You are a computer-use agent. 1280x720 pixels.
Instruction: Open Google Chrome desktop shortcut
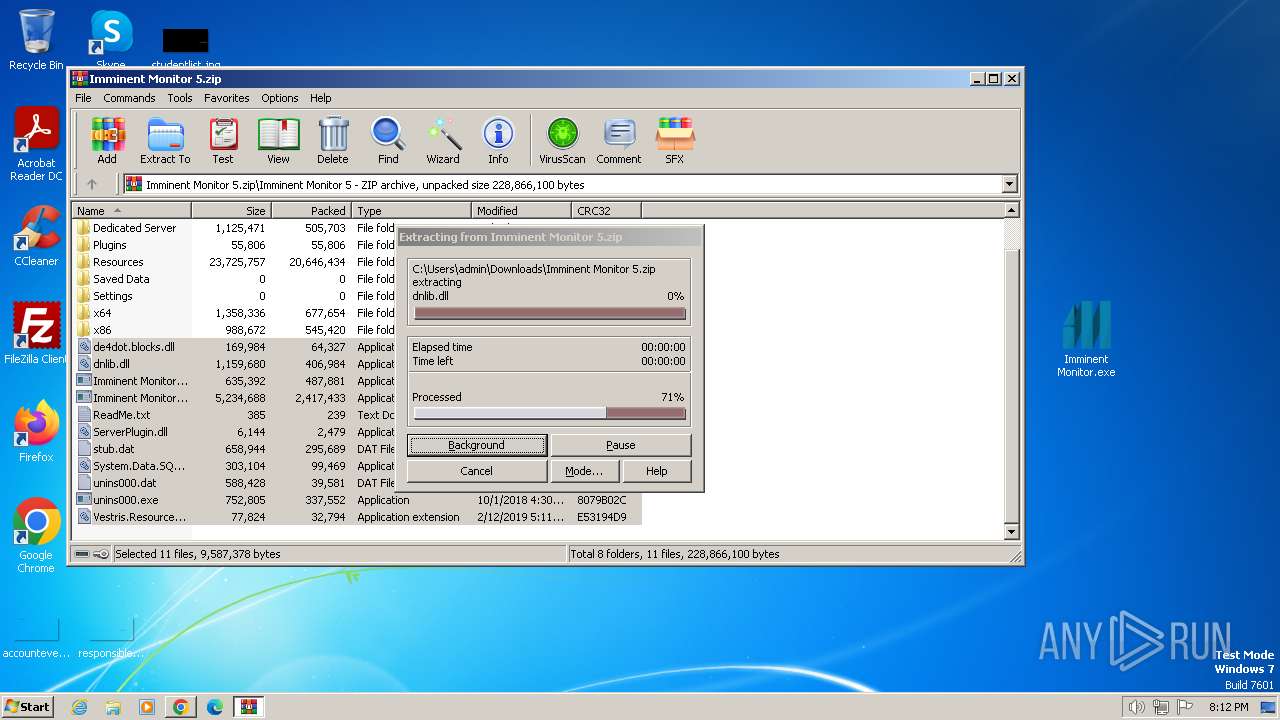(36, 536)
